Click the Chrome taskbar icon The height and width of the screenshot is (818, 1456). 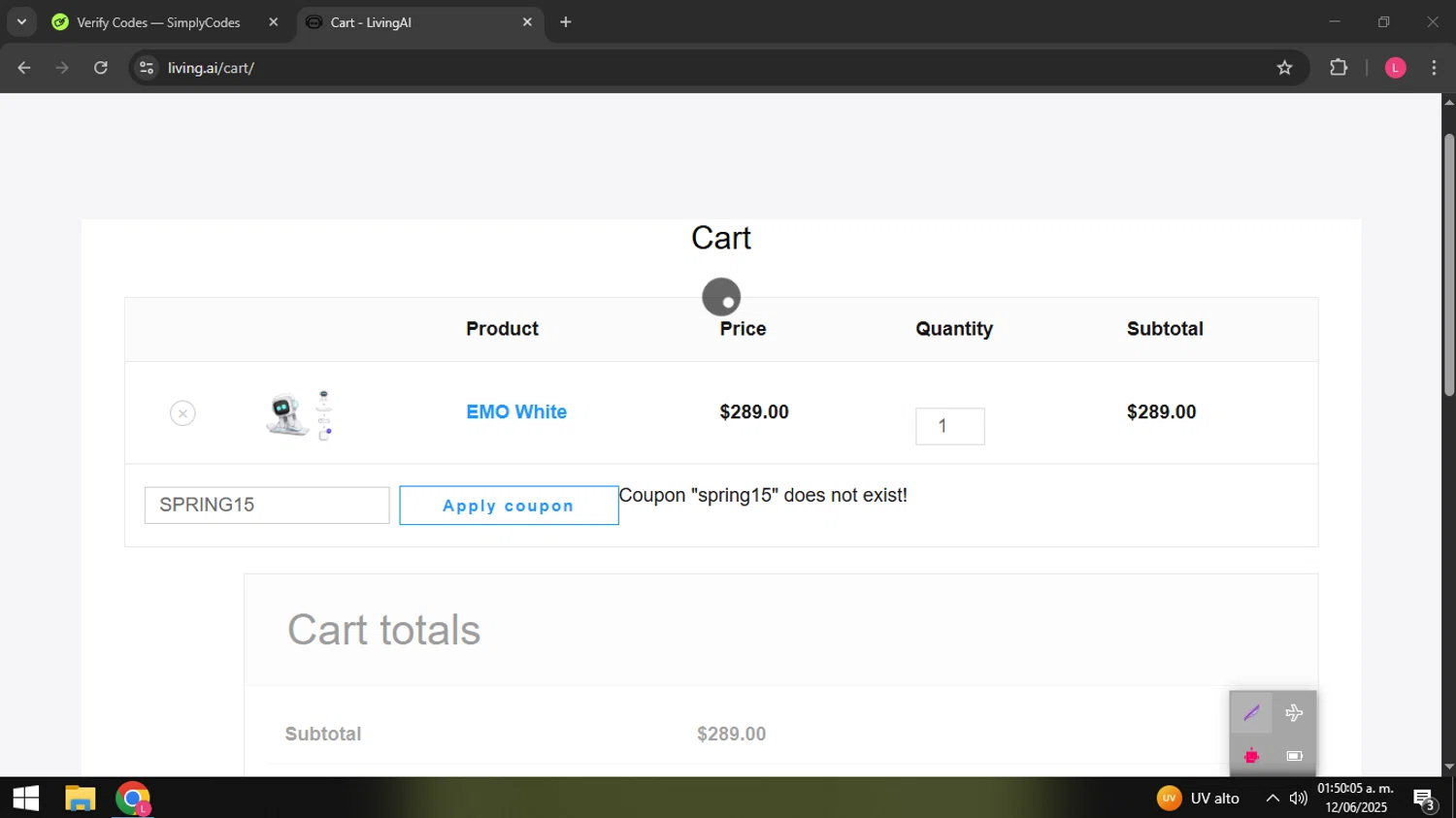pos(133,799)
